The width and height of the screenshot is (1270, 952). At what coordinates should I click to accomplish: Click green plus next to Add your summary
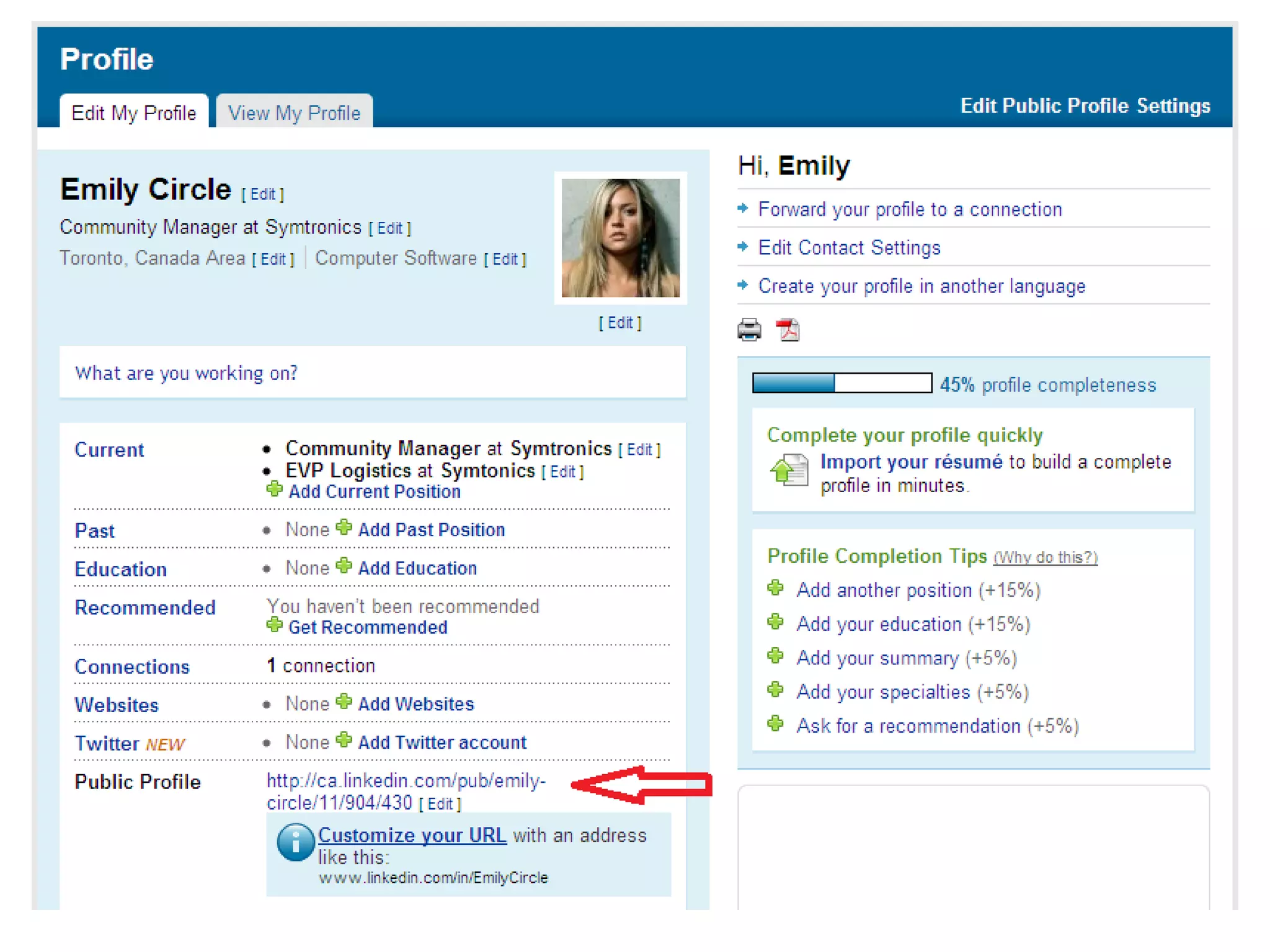[776, 656]
